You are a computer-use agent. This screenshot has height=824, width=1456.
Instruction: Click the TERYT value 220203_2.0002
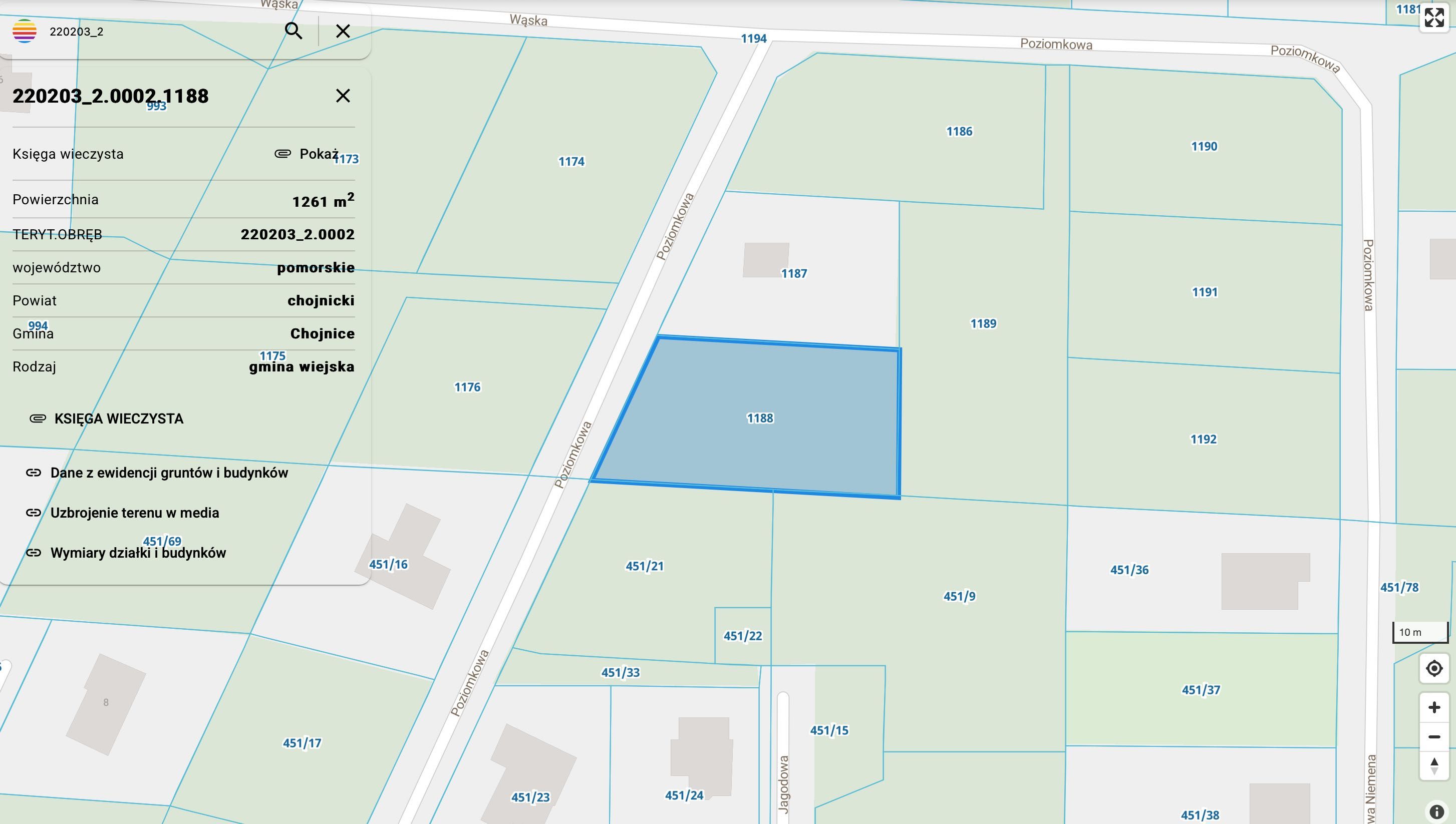pos(298,234)
